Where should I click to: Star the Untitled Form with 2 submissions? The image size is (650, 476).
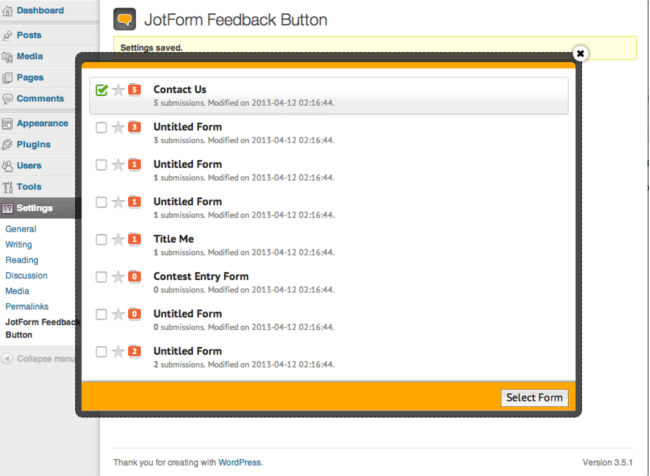click(118, 352)
